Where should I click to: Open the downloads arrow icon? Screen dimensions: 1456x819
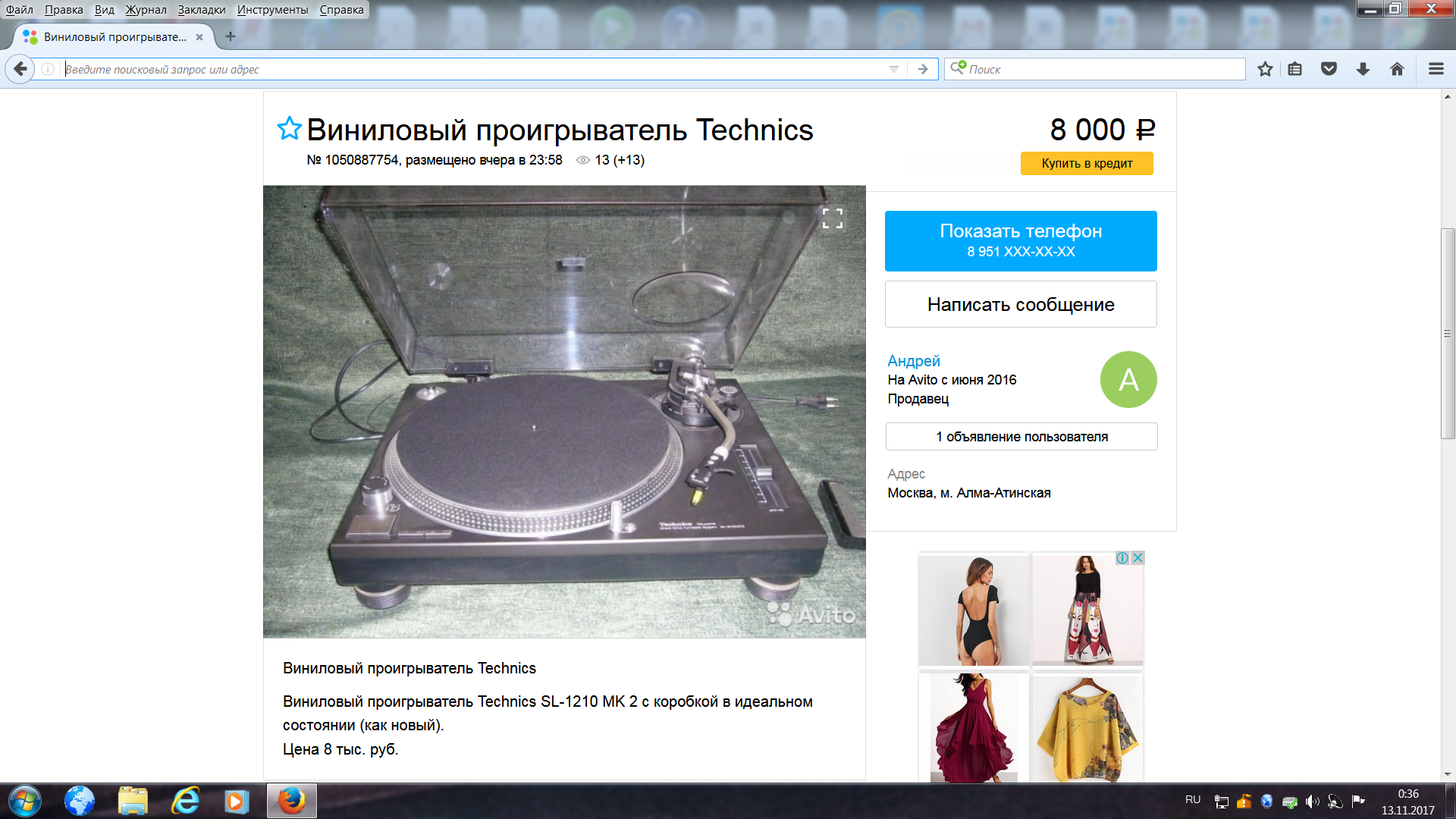pyautogui.click(x=1363, y=69)
